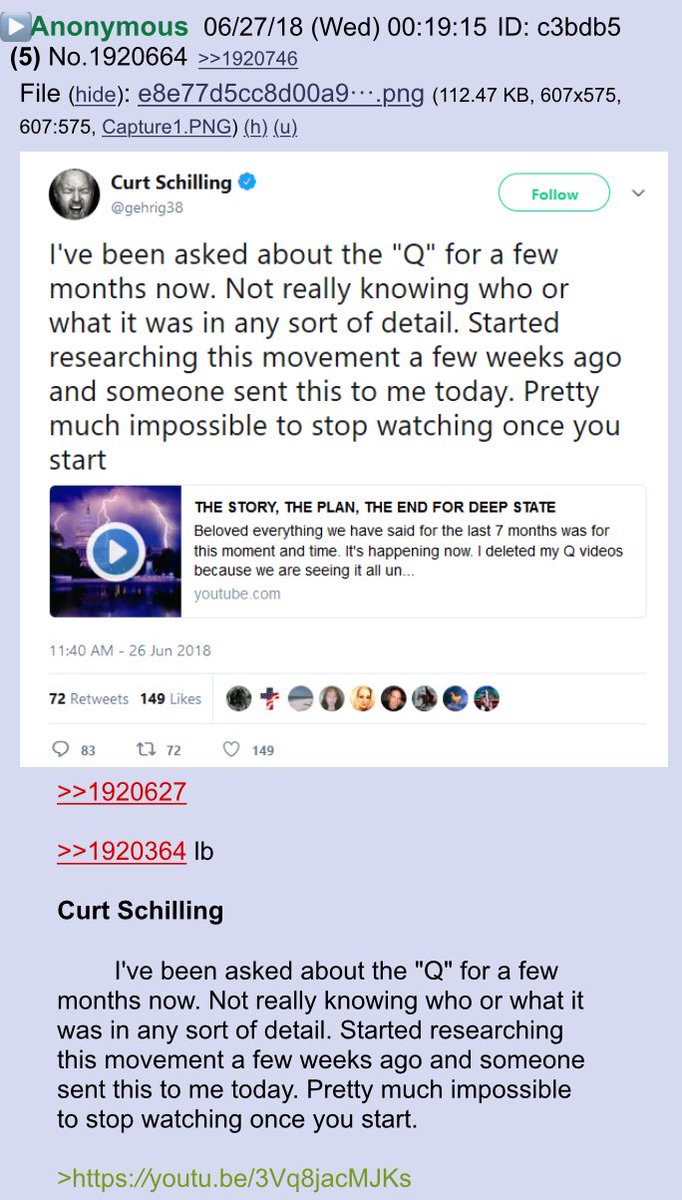Click the verified badge next to Curt Schilling
682x1200 pixels.
point(248,182)
